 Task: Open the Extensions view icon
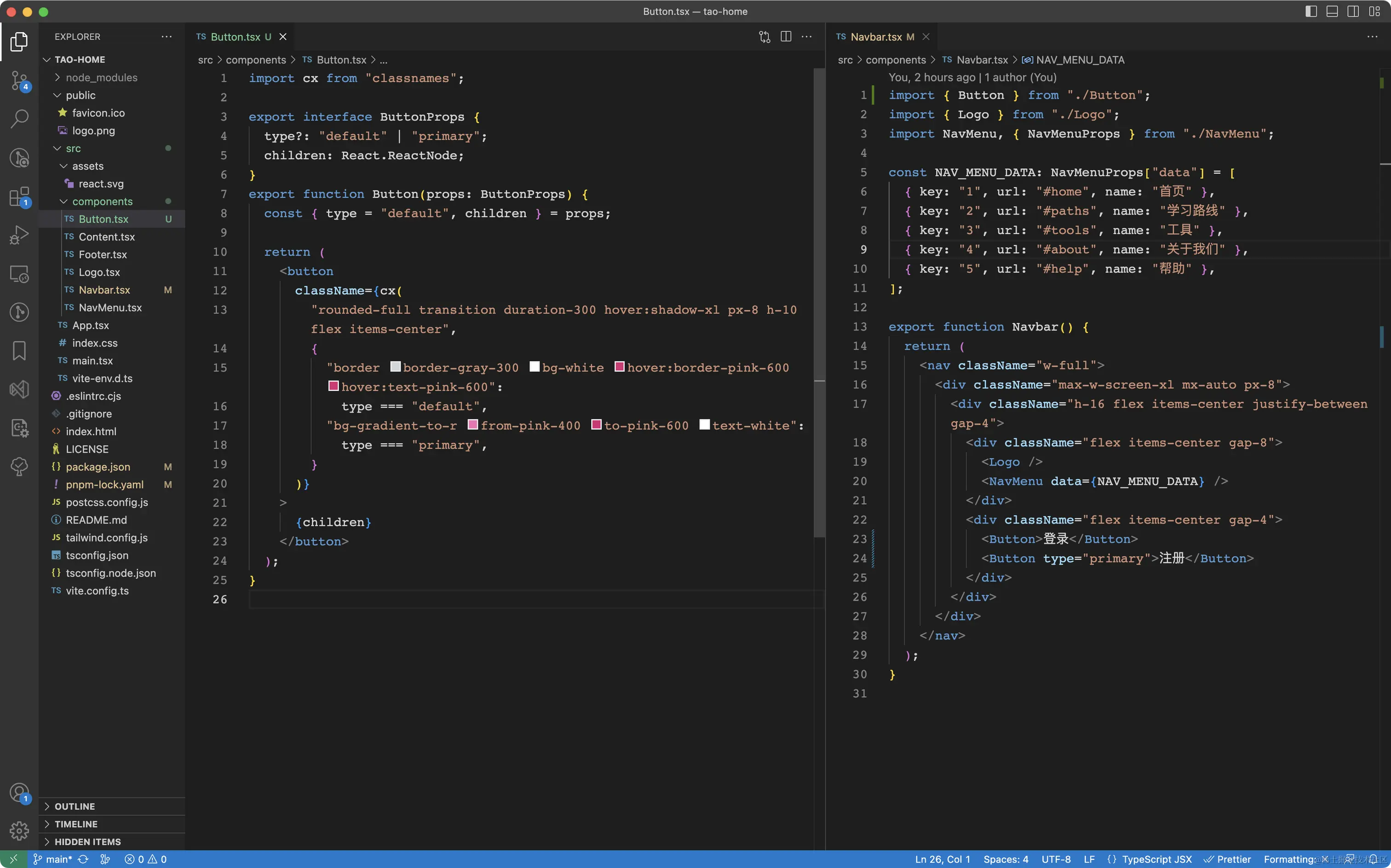click(x=19, y=197)
